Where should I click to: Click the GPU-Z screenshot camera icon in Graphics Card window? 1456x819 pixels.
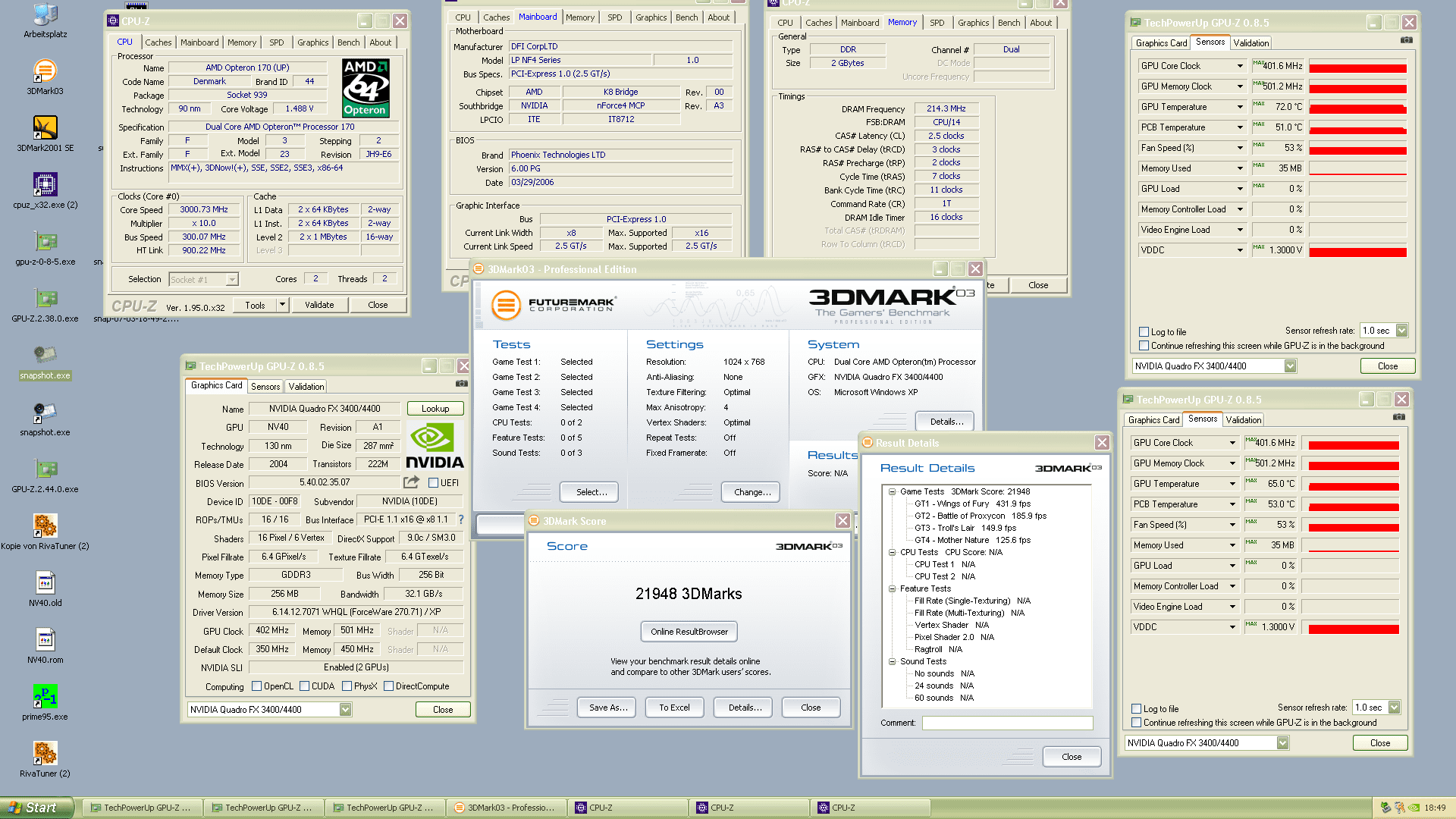pyautogui.click(x=461, y=384)
